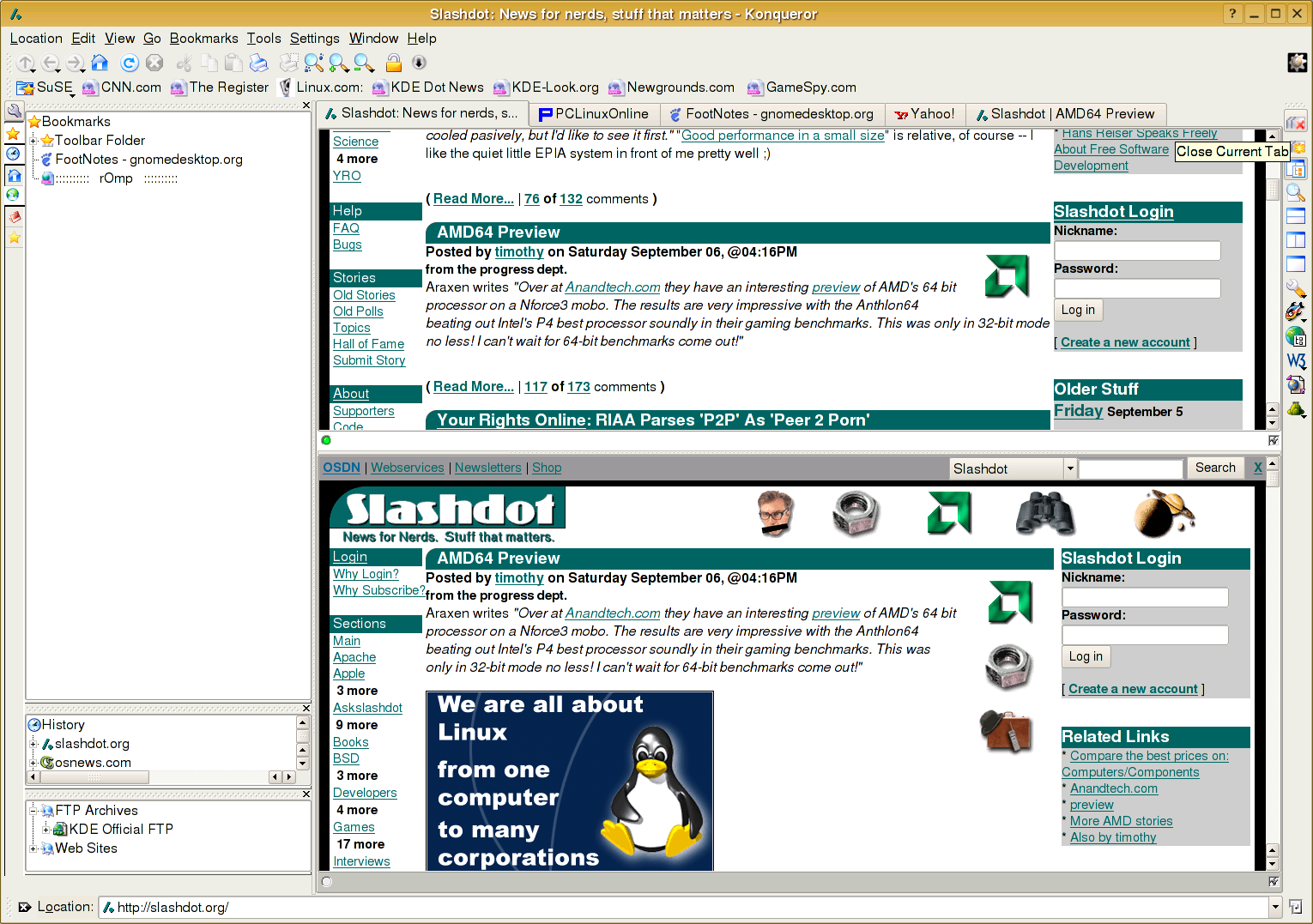
Task: Navigate back with the Back arrow
Action: click(50, 63)
